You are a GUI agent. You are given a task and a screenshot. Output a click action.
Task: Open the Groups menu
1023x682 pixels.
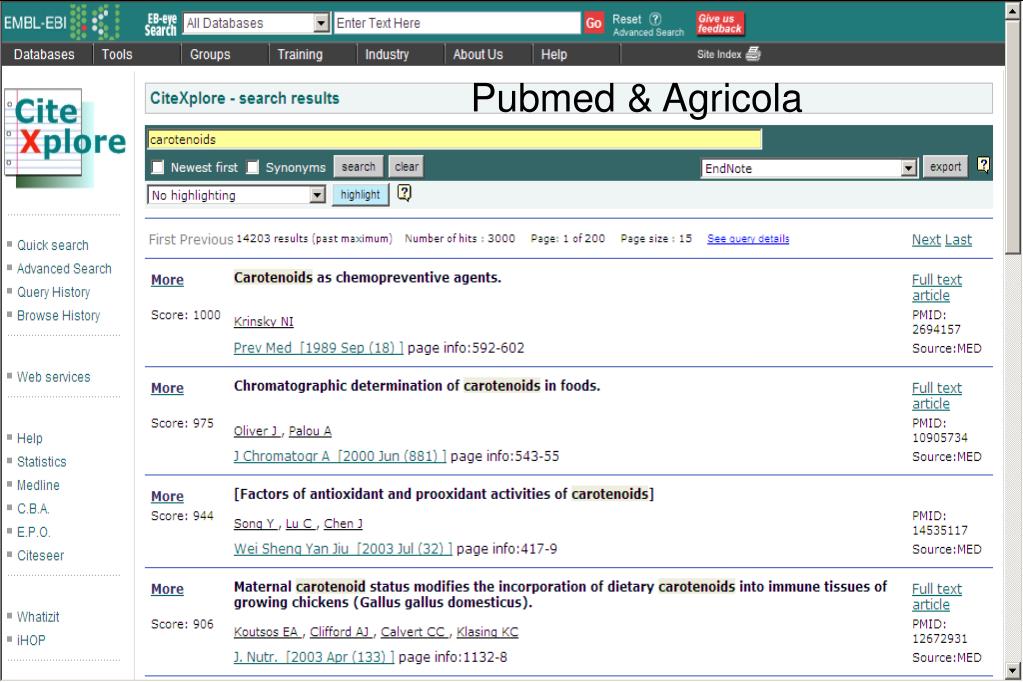pyautogui.click(x=210, y=54)
